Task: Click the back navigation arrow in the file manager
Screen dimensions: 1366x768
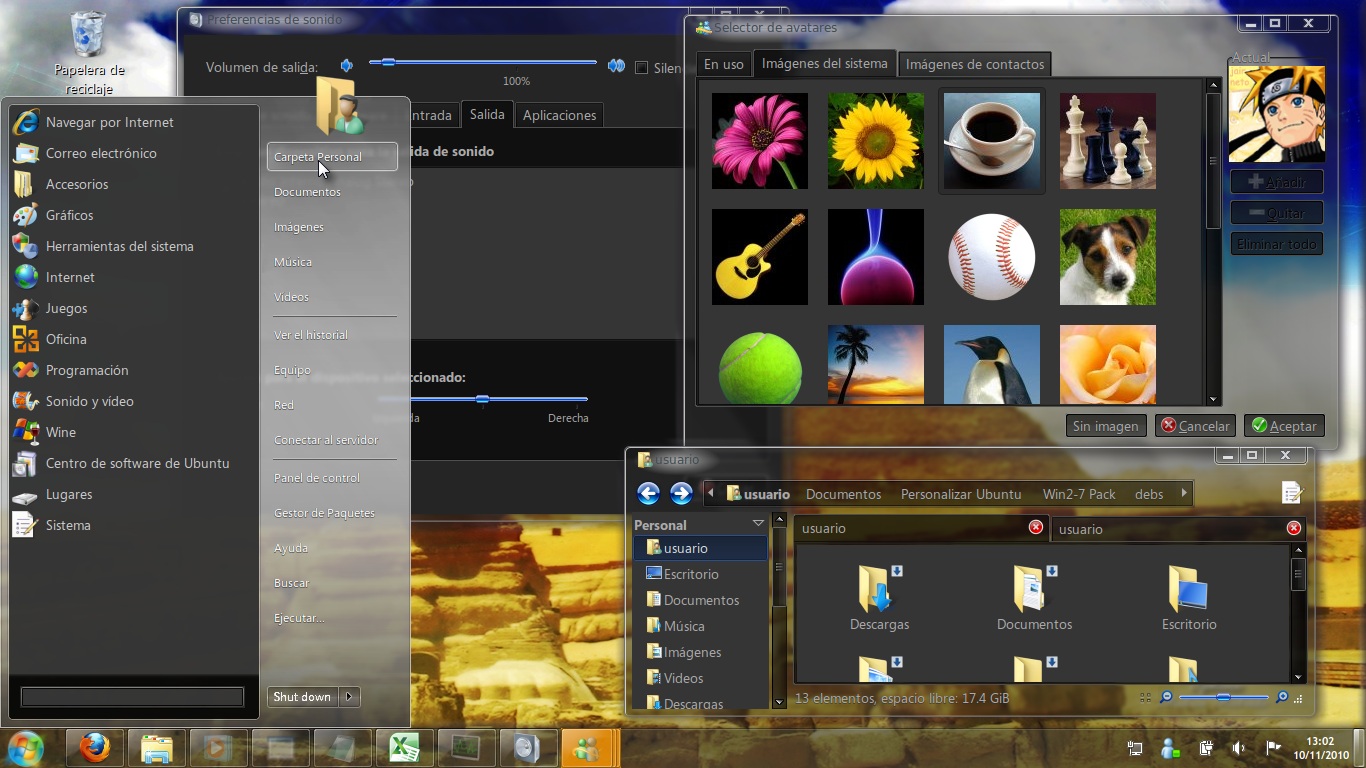Action: pos(648,493)
